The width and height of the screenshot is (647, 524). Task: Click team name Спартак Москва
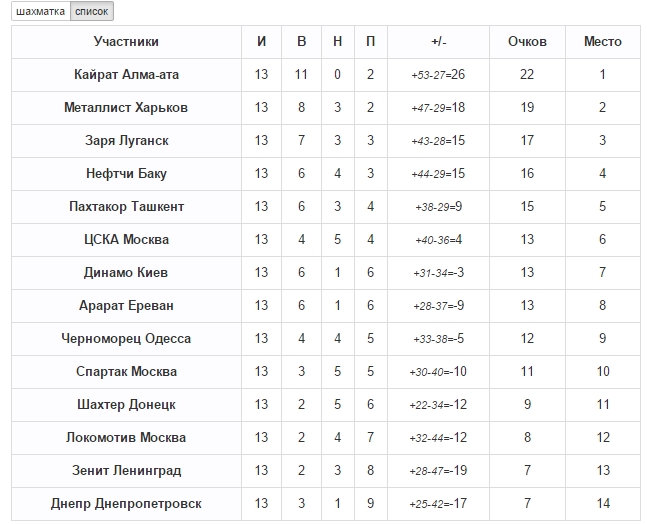126,372
